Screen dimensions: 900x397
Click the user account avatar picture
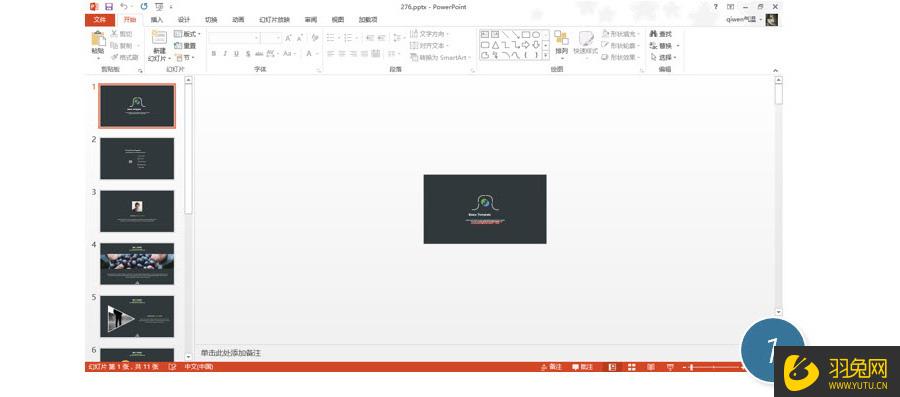[x=772, y=20]
